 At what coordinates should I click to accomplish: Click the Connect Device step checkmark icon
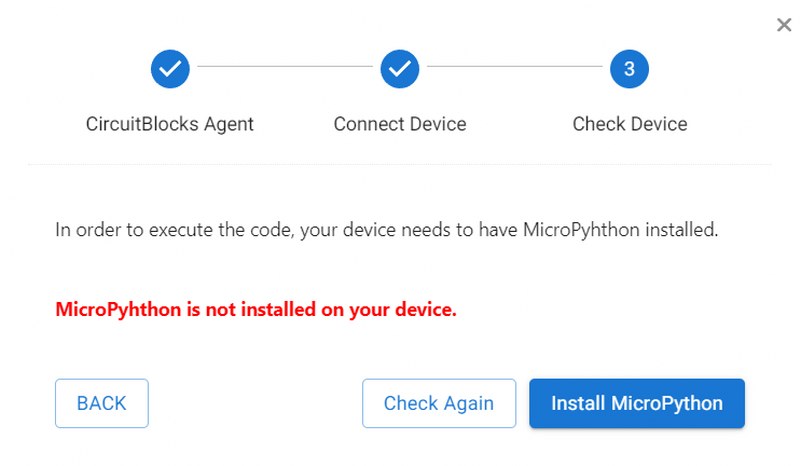(x=400, y=69)
